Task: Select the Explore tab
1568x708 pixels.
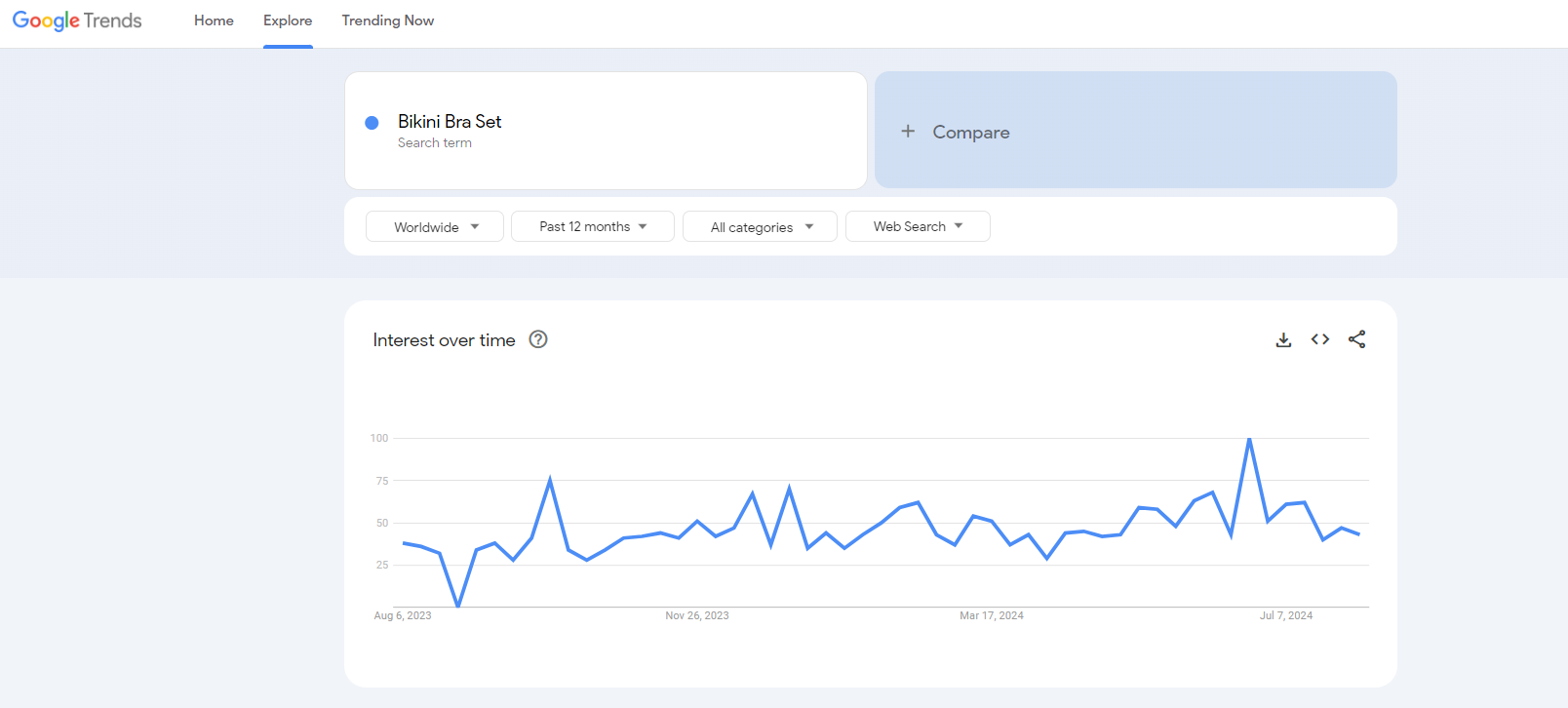Action: 288,20
